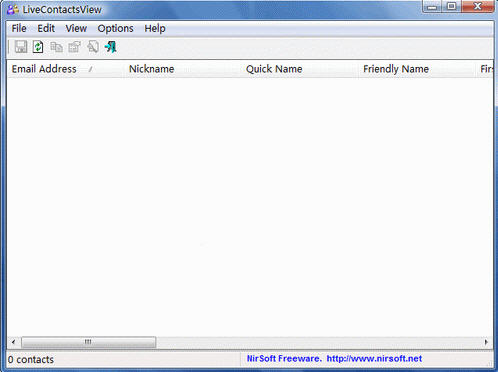Visit the NirSoft website link in the status bar
Viewport: 498px width, 372px height.
tap(374, 359)
